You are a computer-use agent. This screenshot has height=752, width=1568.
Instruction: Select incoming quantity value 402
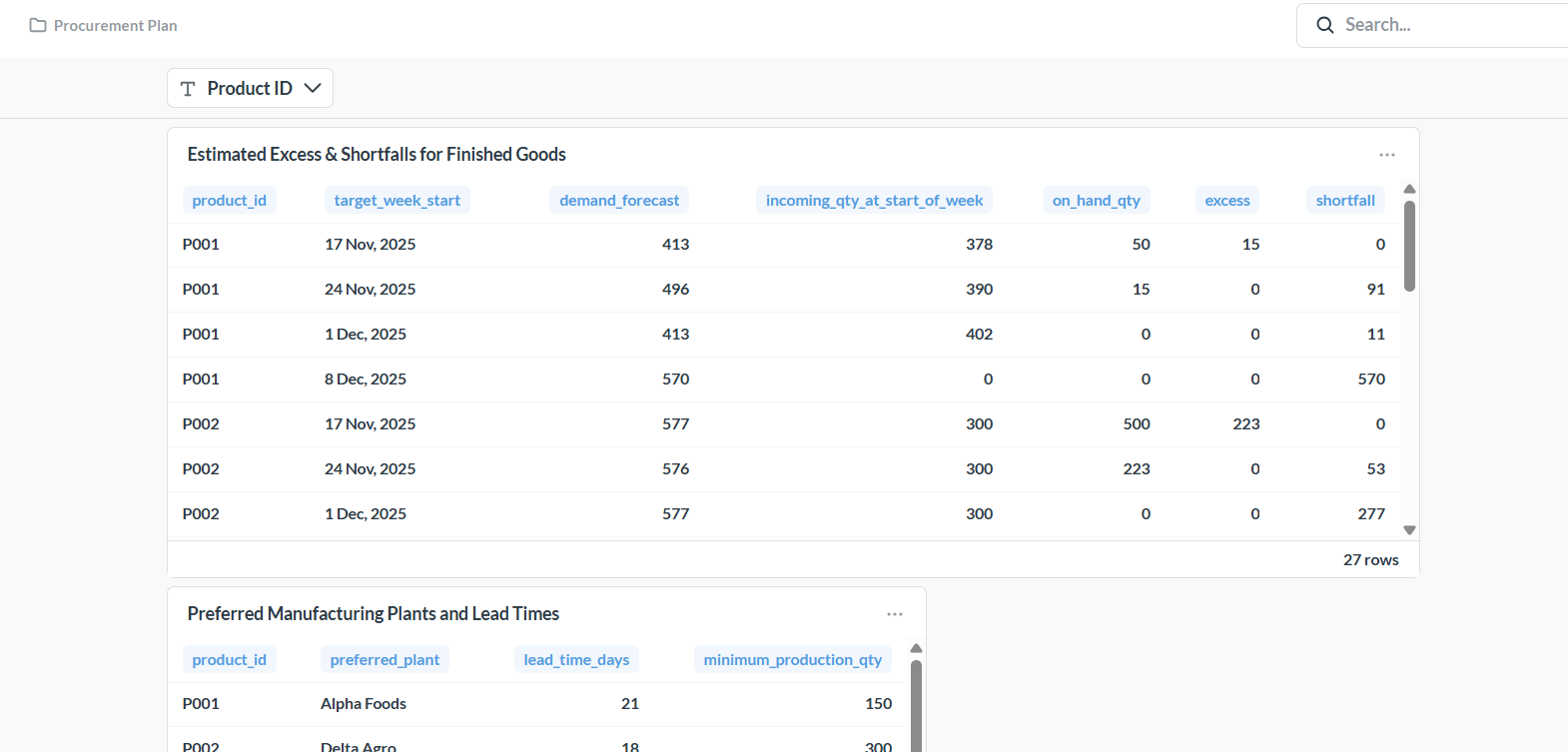tap(979, 335)
